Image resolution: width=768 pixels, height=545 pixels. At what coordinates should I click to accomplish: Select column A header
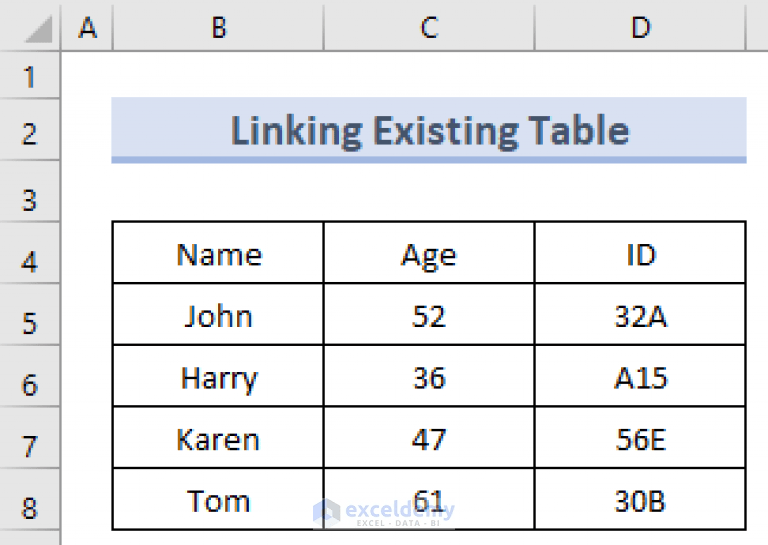click(x=87, y=25)
